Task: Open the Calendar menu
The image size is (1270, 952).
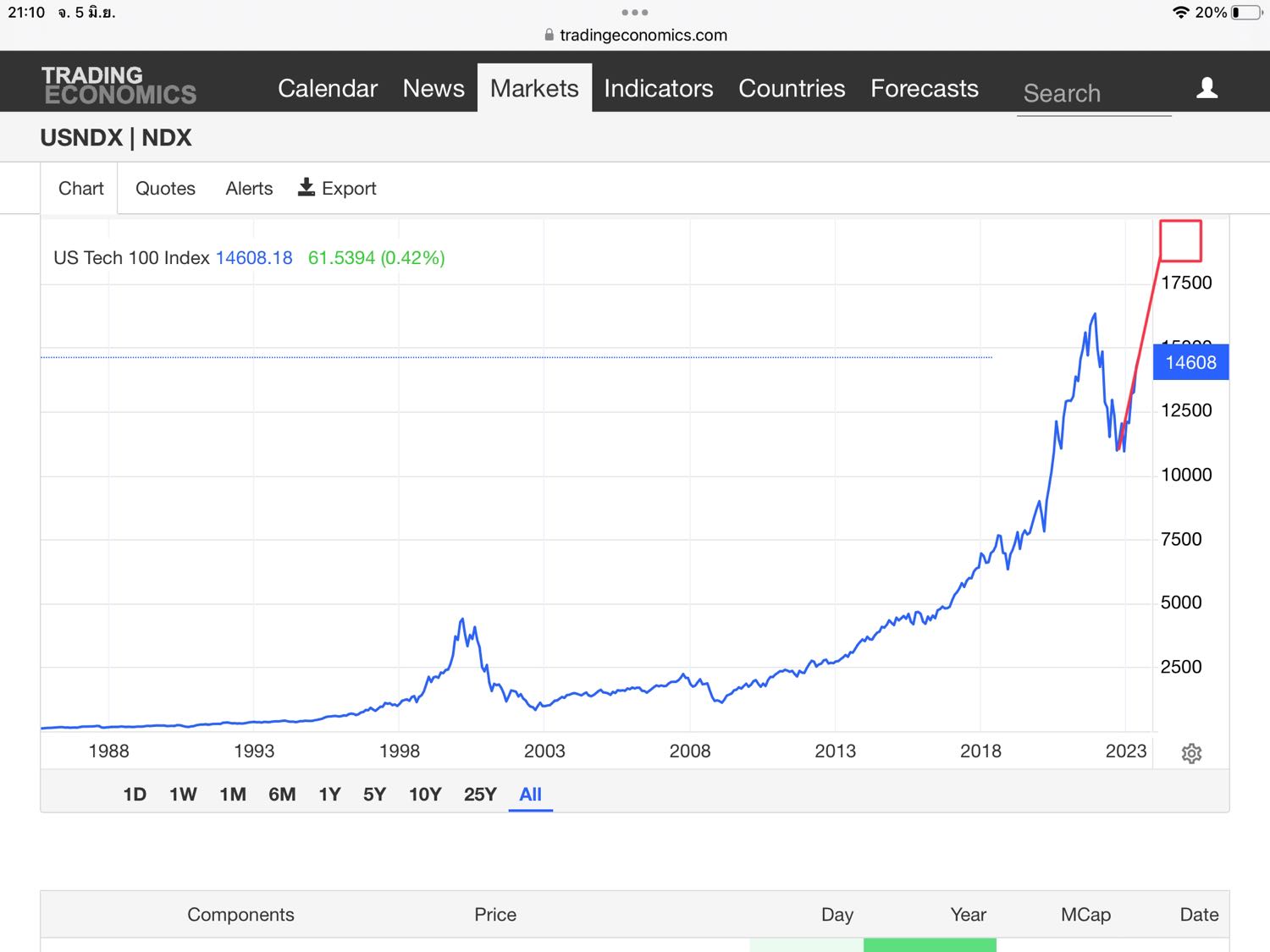Action: [328, 88]
